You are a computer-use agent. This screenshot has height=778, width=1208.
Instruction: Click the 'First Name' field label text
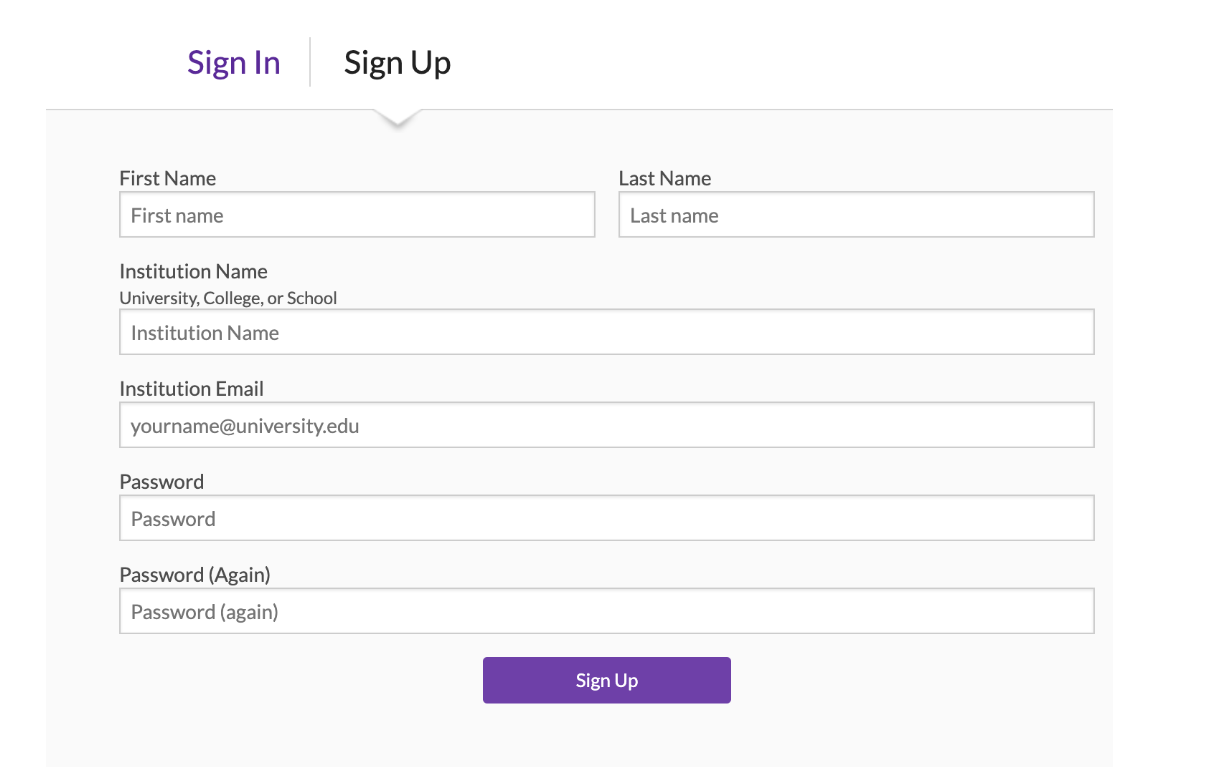coord(168,178)
